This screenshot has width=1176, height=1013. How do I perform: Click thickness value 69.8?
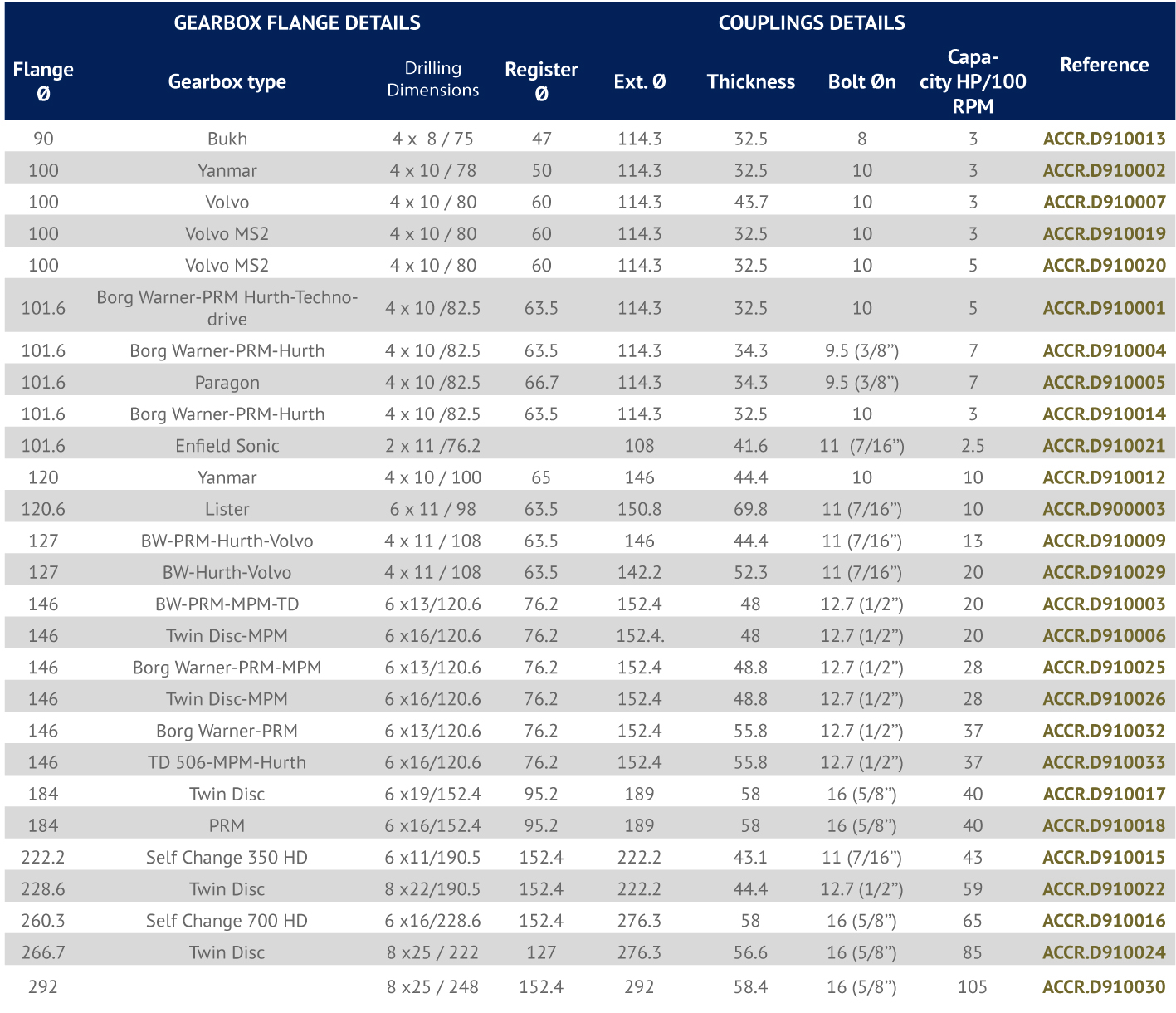coord(751,509)
